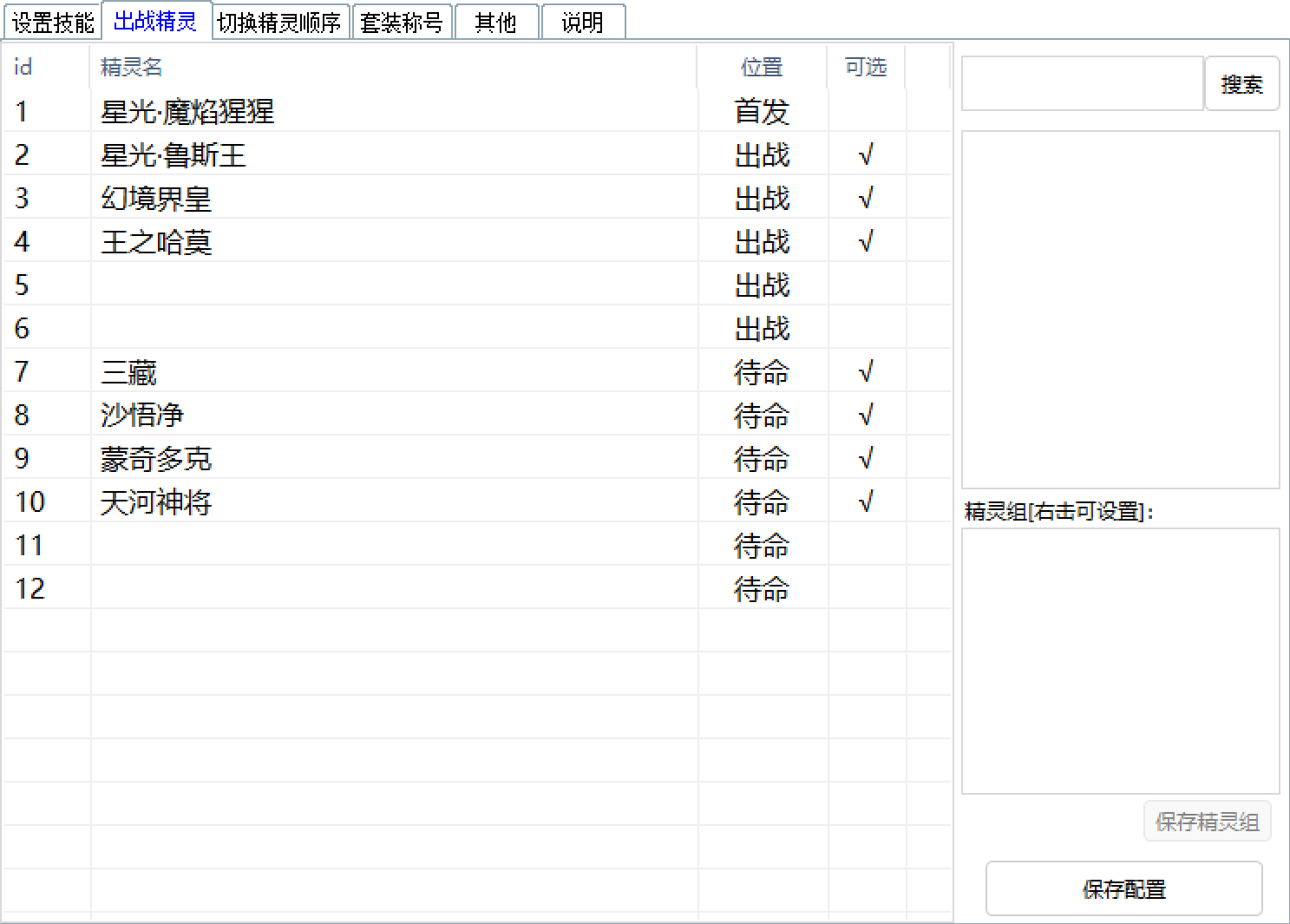1290x924 pixels.
Task: Click the 待命 position cell in row 11
Action: [x=763, y=545]
